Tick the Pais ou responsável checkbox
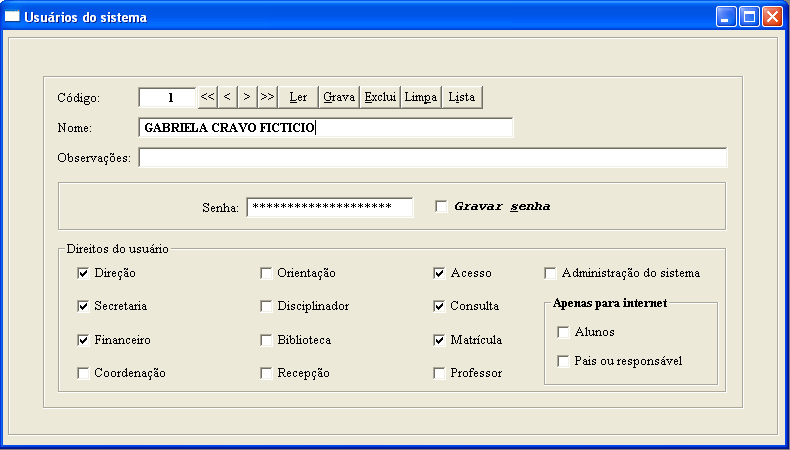 coord(564,361)
